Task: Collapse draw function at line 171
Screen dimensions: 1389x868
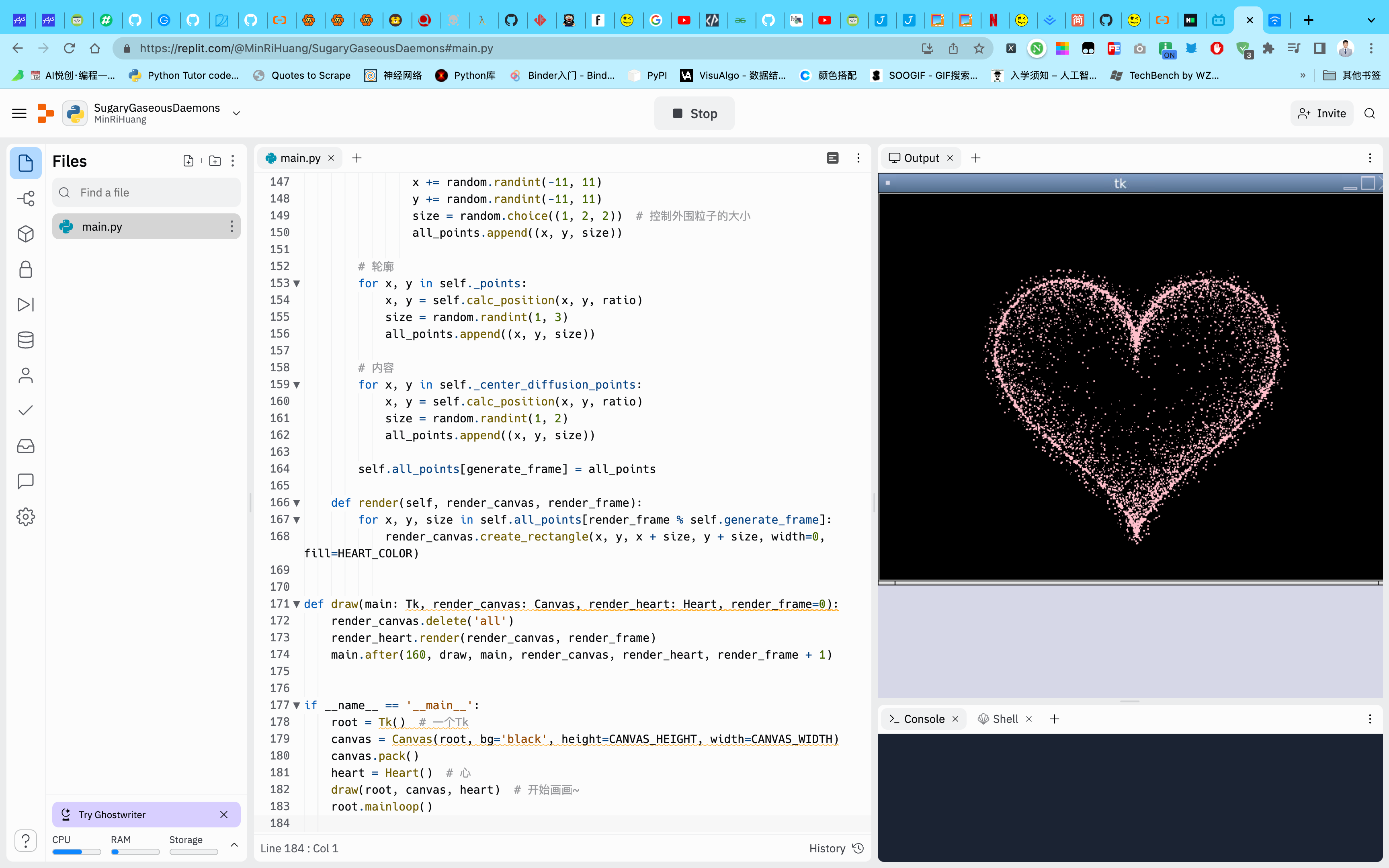Action: click(297, 604)
